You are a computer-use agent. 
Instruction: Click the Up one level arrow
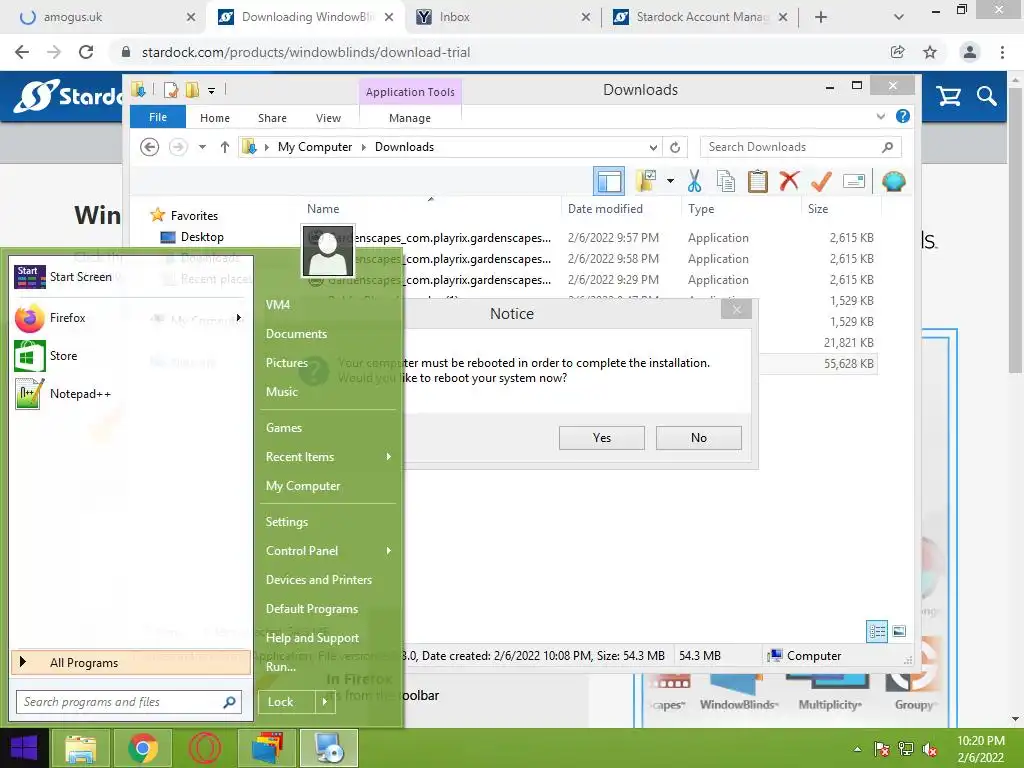click(x=225, y=147)
